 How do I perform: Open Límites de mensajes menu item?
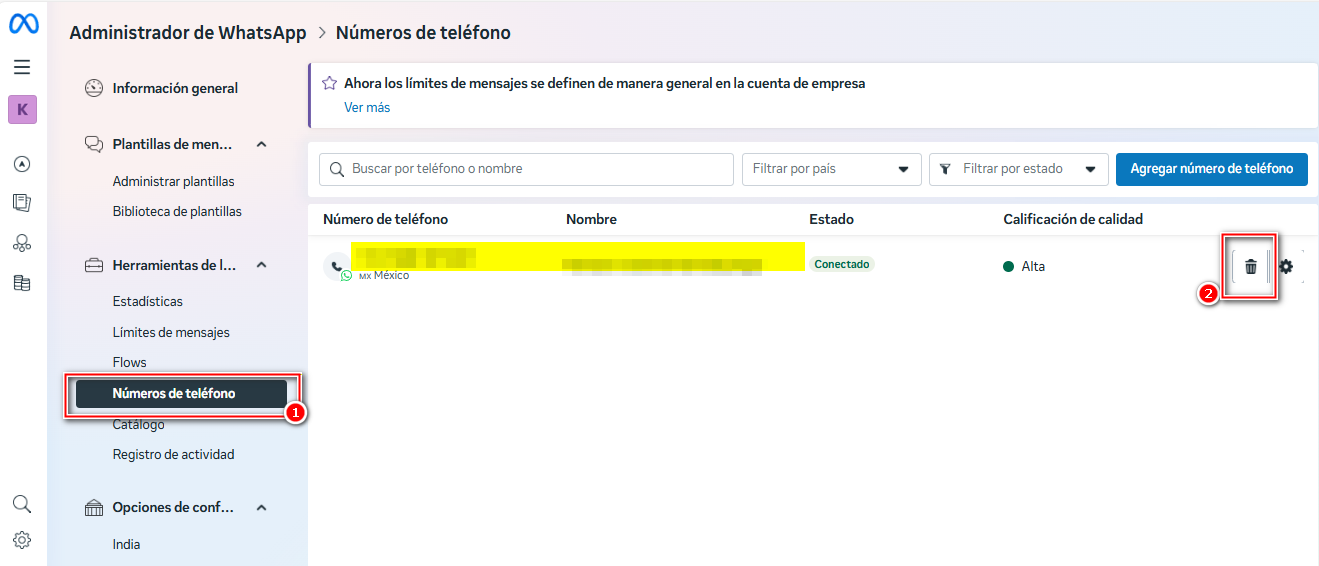pyautogui.click(x=171, y=332)
